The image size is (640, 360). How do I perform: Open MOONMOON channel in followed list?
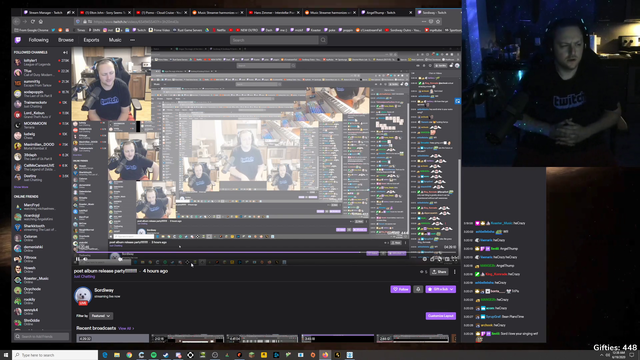point(41,125)
